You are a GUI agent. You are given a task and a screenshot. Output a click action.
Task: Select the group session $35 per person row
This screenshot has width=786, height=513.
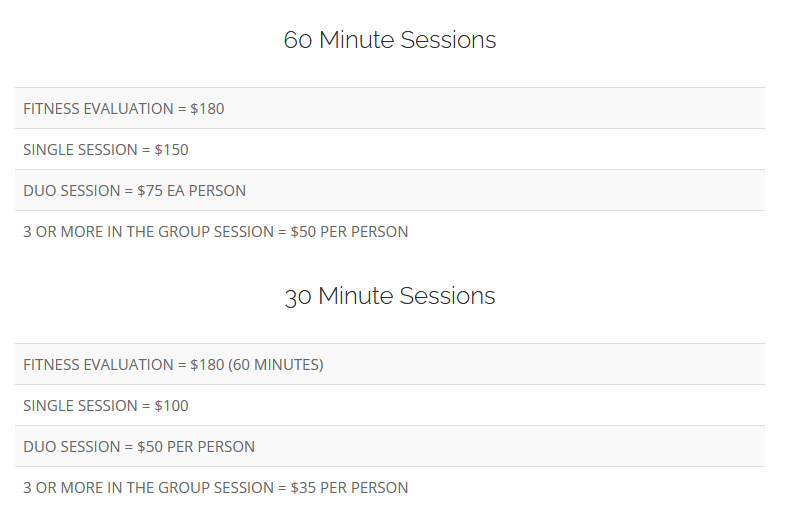click(390, 488)
